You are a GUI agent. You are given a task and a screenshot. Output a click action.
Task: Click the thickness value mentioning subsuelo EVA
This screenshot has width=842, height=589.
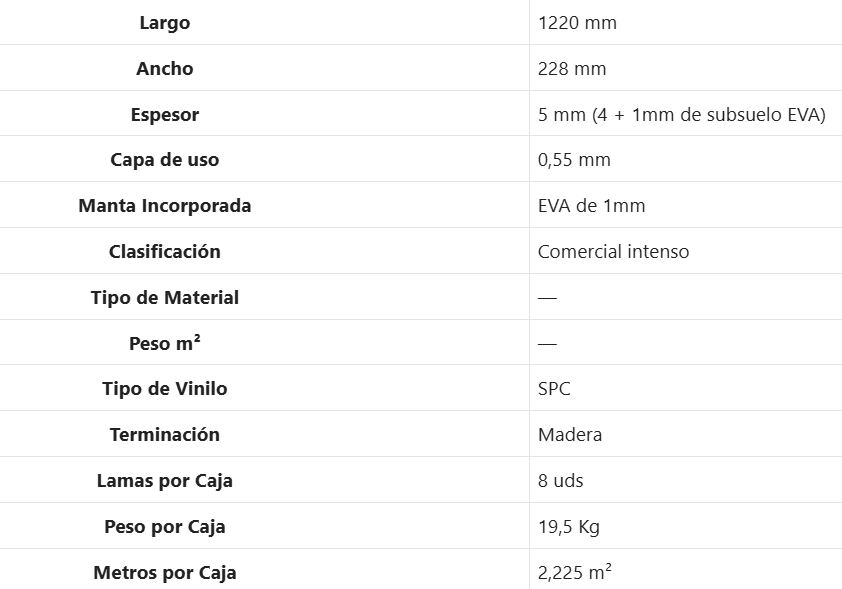coord(681,115)
